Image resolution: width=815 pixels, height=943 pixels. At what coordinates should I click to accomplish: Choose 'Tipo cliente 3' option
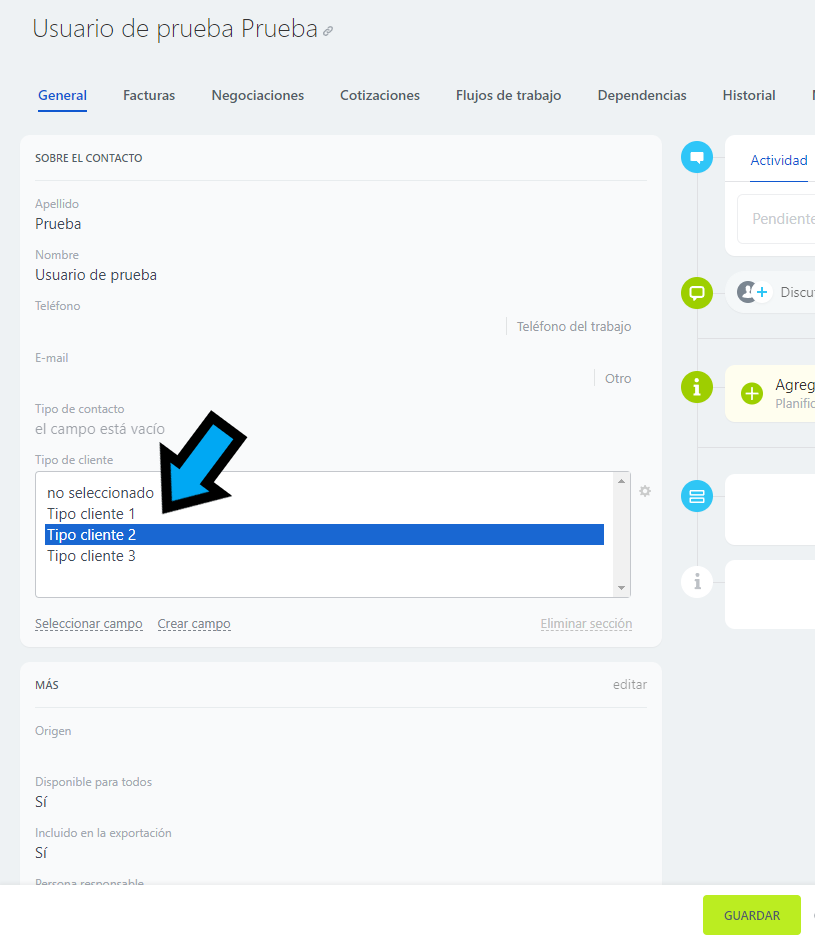click(91, 556)
